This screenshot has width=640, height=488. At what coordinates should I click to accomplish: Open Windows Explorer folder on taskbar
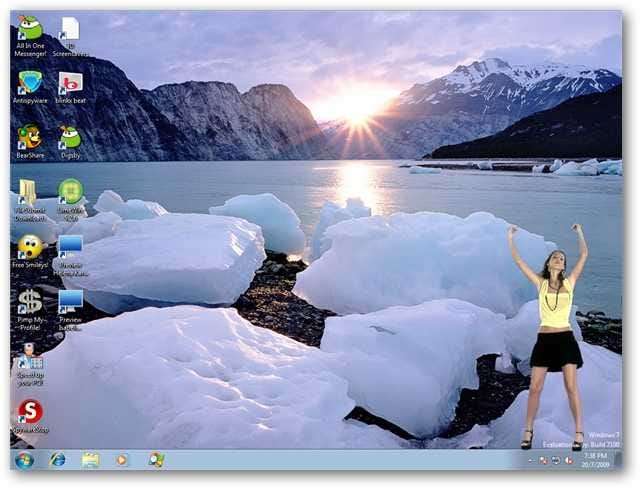point(90,460)
